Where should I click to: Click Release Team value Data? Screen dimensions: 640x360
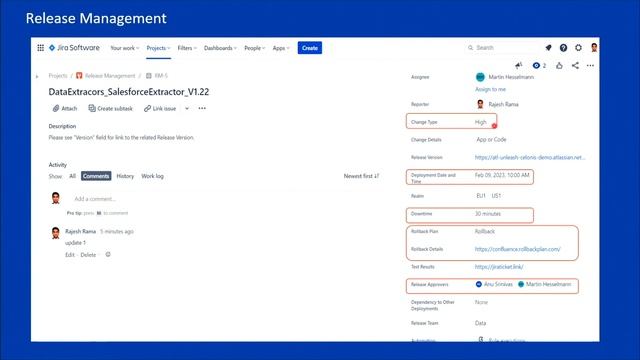pos(480,323)
